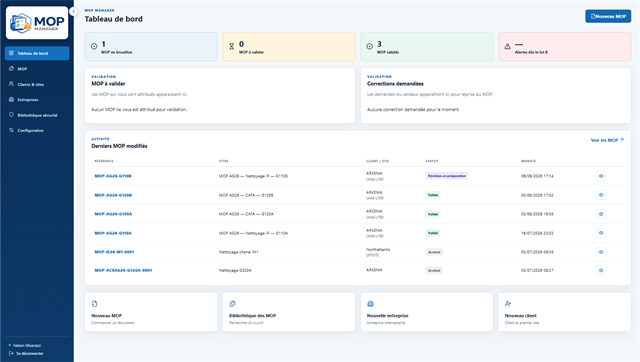640x362 pixels.
Task: View MOP-ACSAG26-G520A-0001 via its eye icon
Action: [x=601, y=270]
